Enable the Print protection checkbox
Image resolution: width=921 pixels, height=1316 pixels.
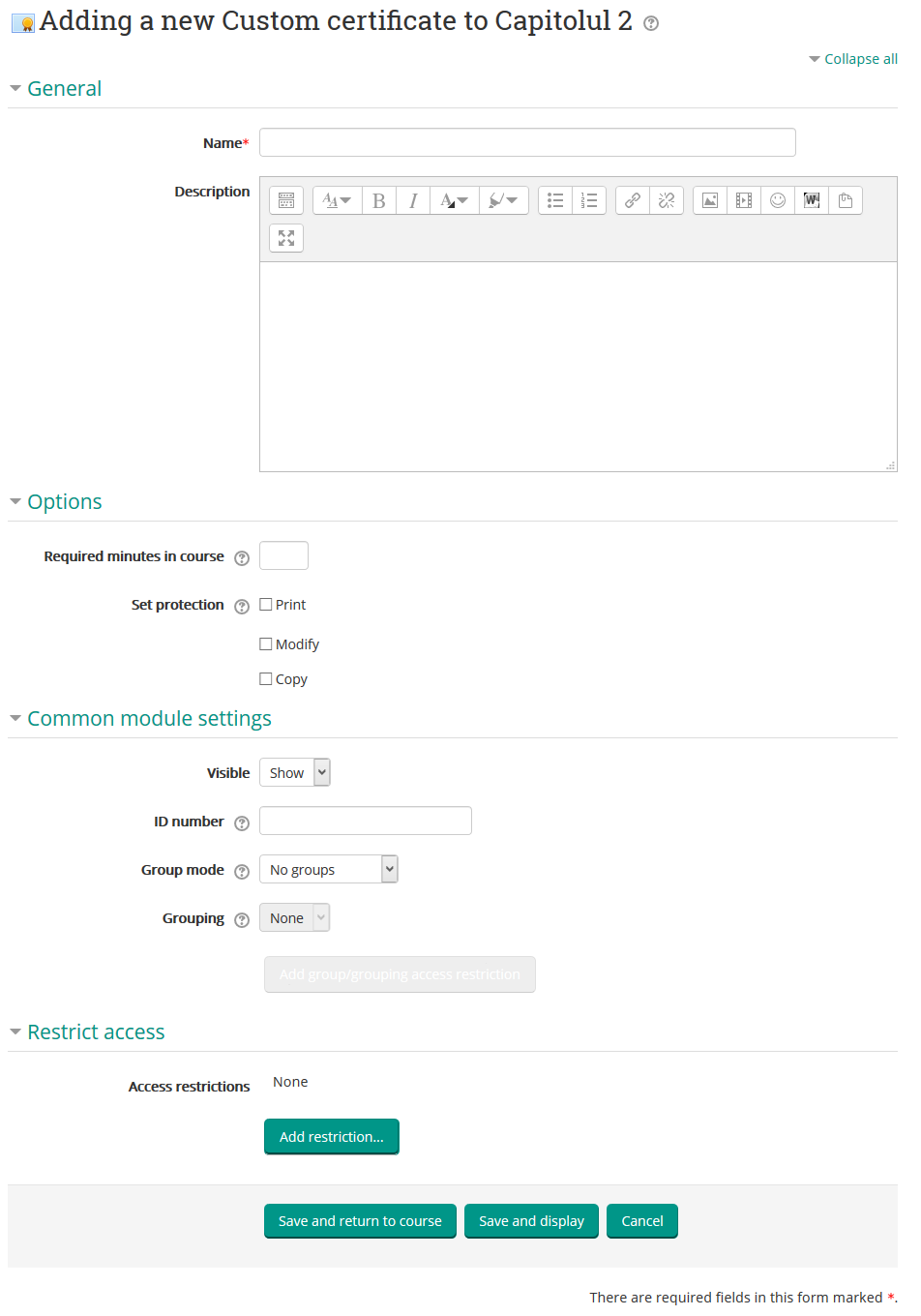click(x=266, y=604)
